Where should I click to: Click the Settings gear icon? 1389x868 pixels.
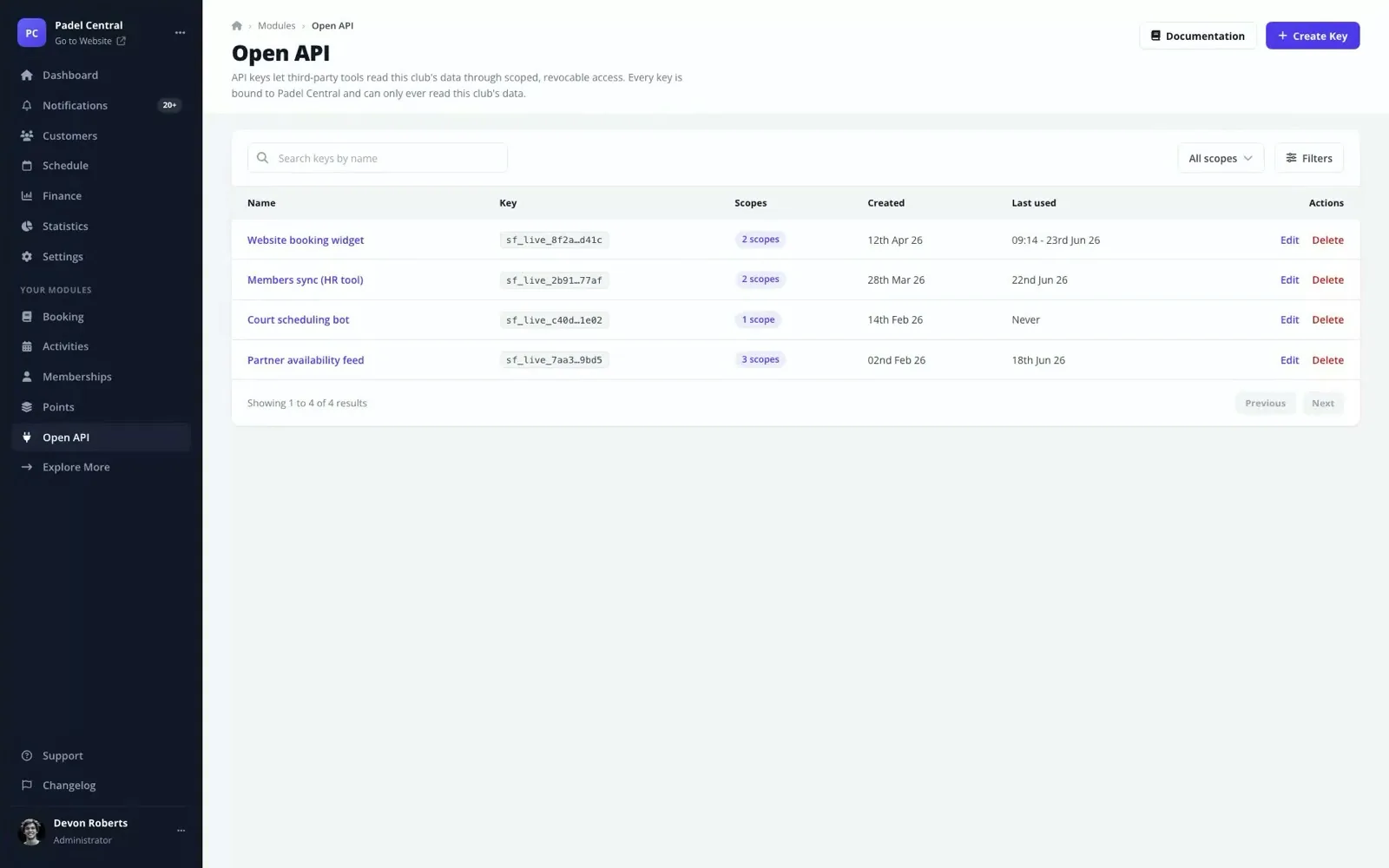coord(27,257)
